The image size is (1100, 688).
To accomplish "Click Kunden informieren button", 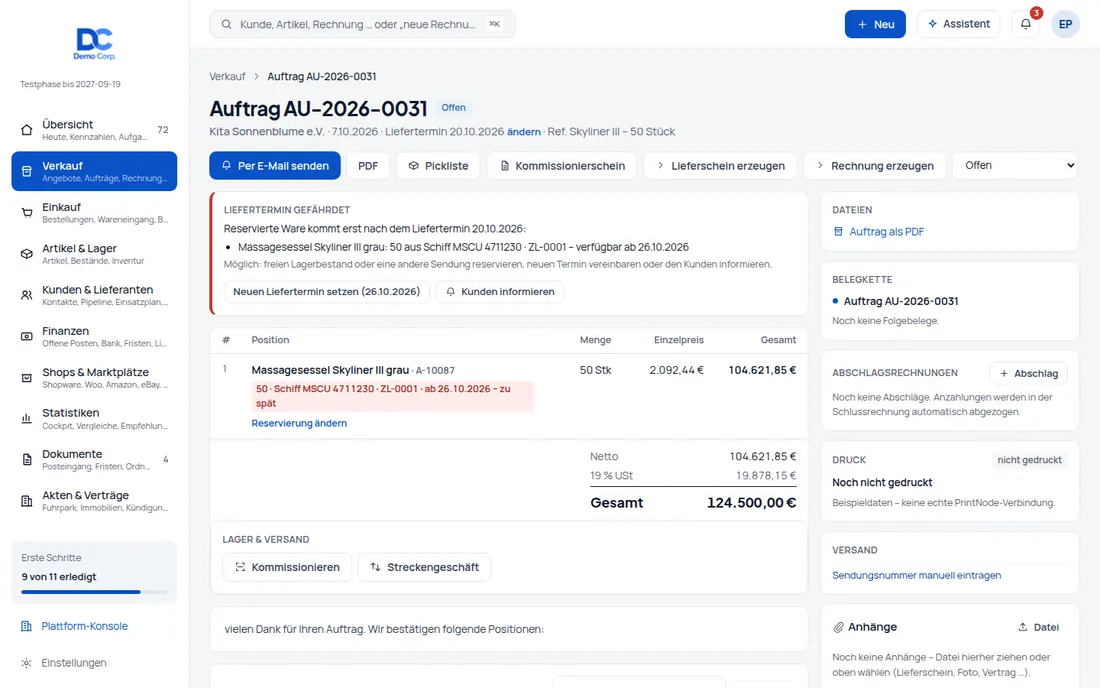I will [500, 292].
